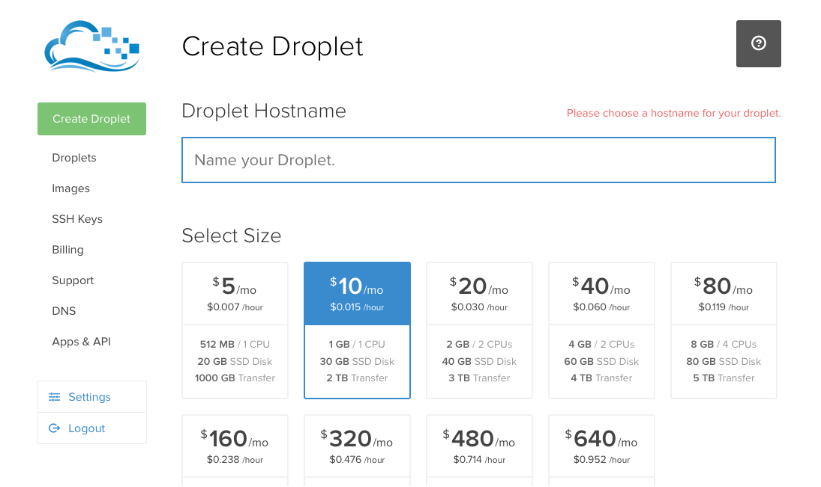Image resolution: width=821 pixels, height=487 pixels.
Task: Open DNS in the sidebar
Action: (64, 311)
